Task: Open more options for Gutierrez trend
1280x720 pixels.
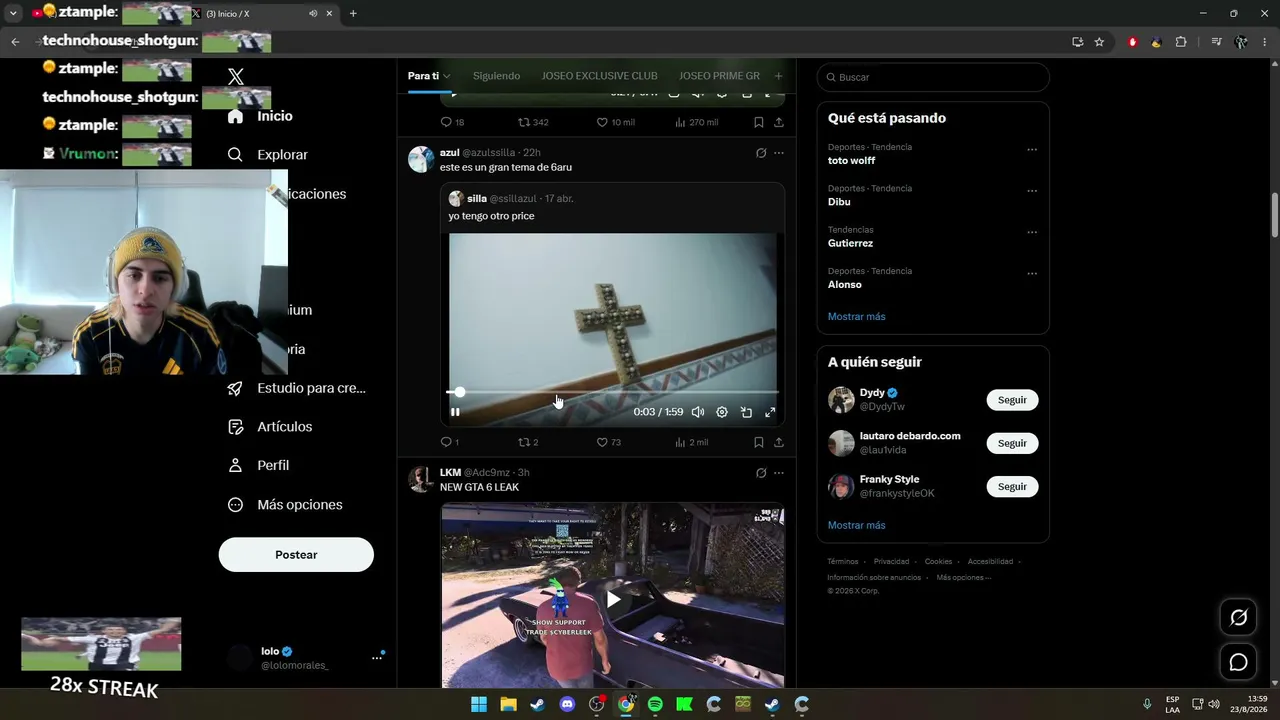Action: [1032, 233]
